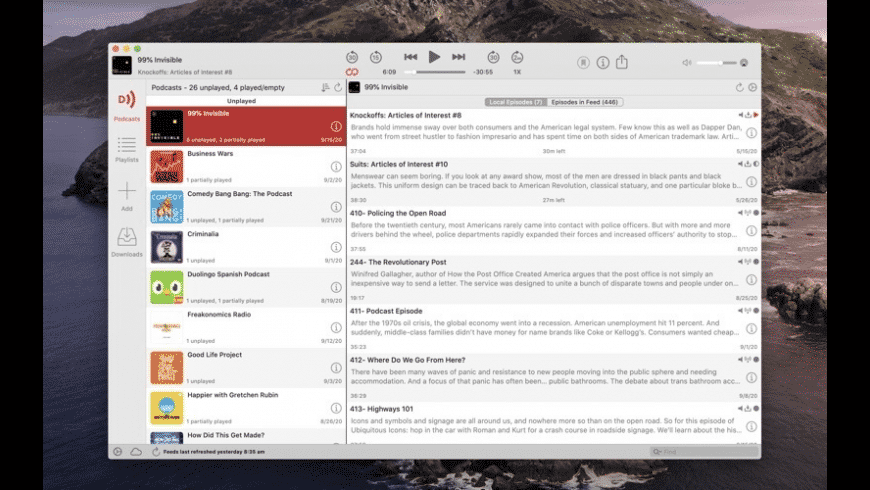870x490 pixels.
Task: Select Comedy Bang Bang: The Podcast
Action: [246, 206]
